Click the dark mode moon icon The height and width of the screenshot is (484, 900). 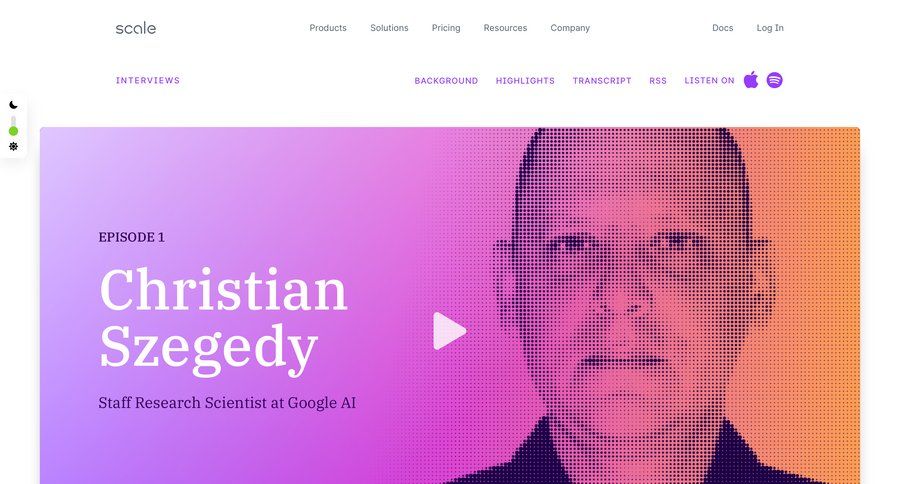[x=13, y=105]
